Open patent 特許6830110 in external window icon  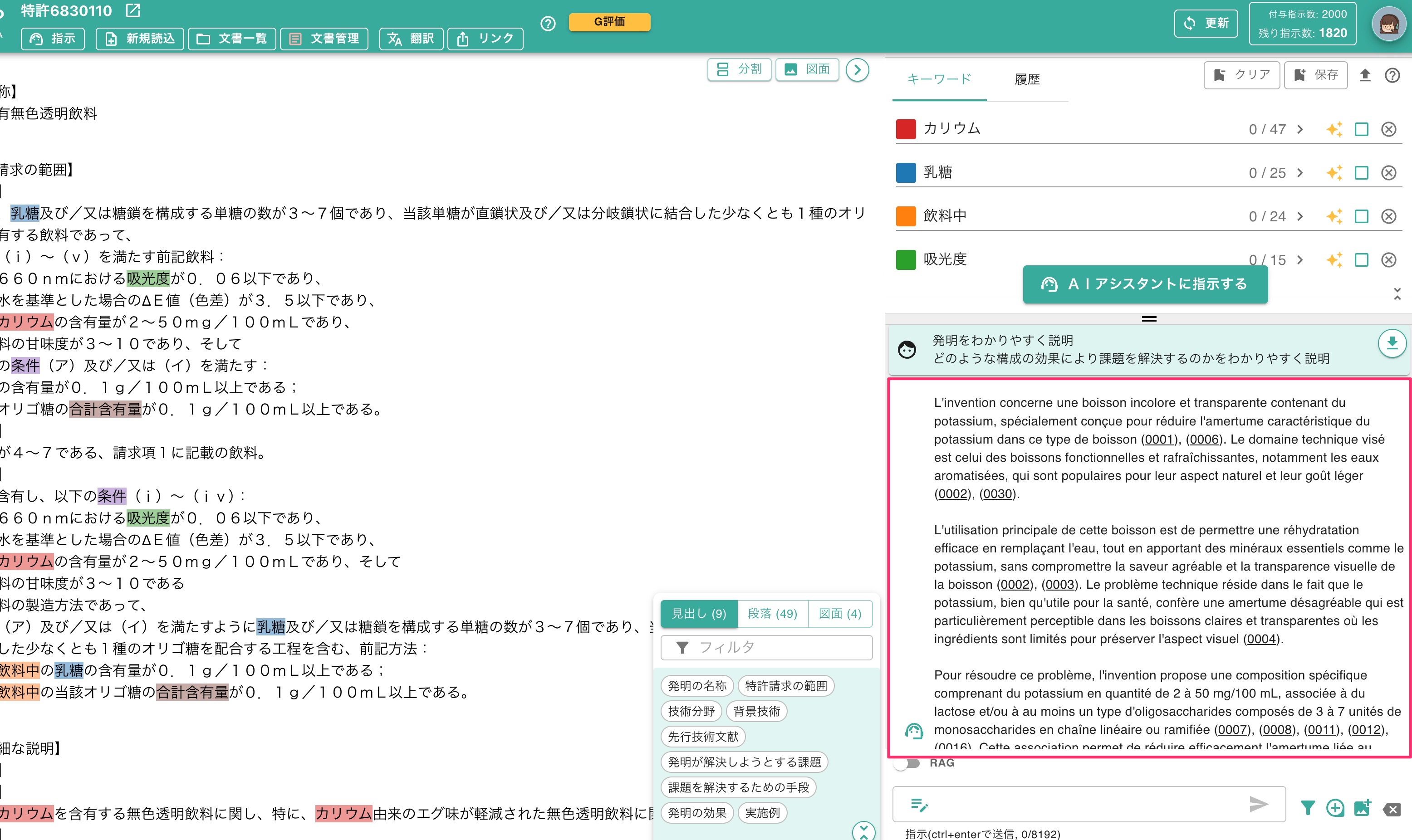(133, 10)
